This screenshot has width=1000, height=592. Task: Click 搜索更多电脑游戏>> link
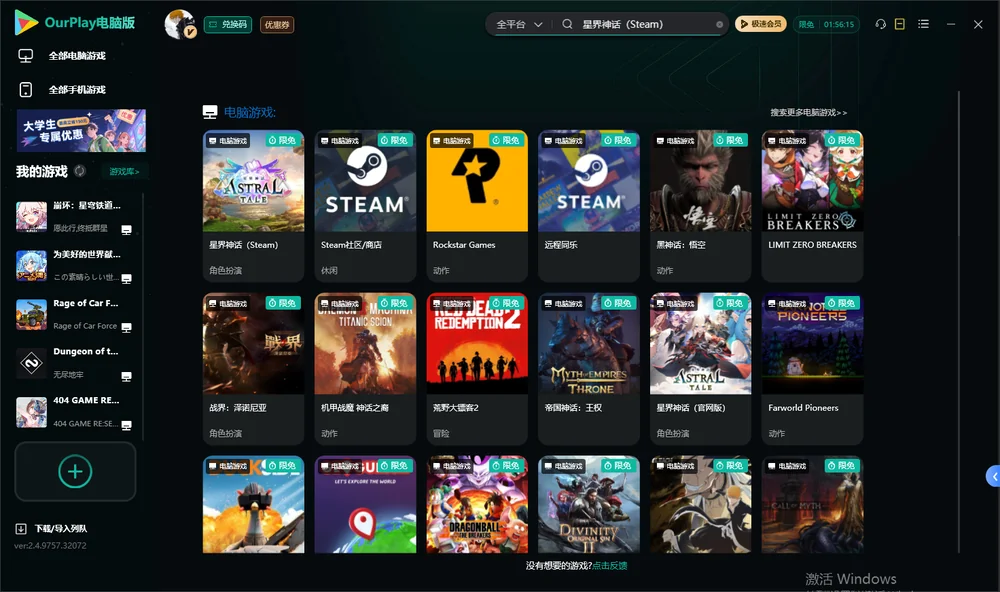(x=808, y=112)
